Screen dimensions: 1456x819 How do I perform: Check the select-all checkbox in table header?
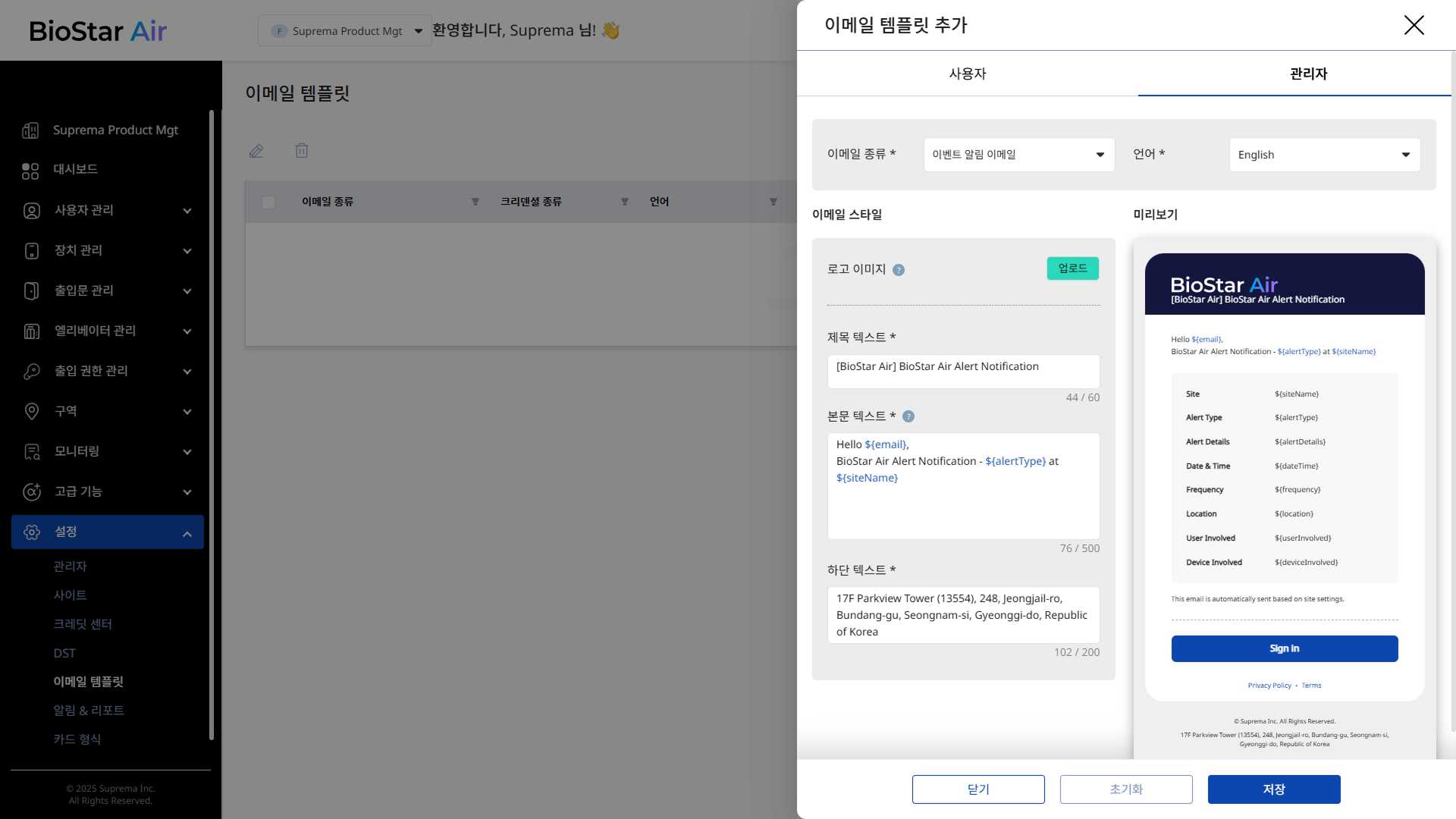pos(268,202)
